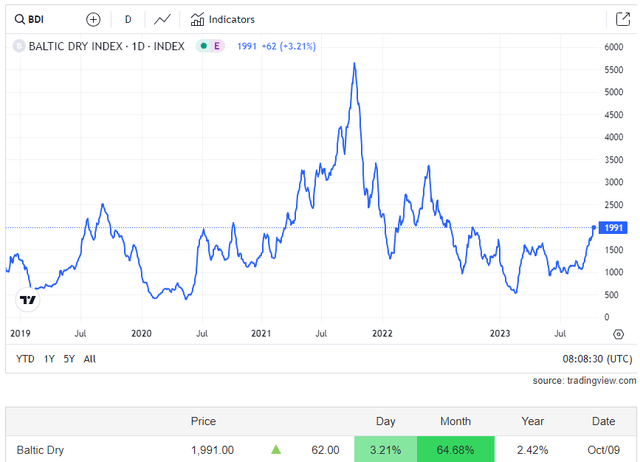Select the 1Y time range
The image size is (640, 462).
tap(49, 358)
